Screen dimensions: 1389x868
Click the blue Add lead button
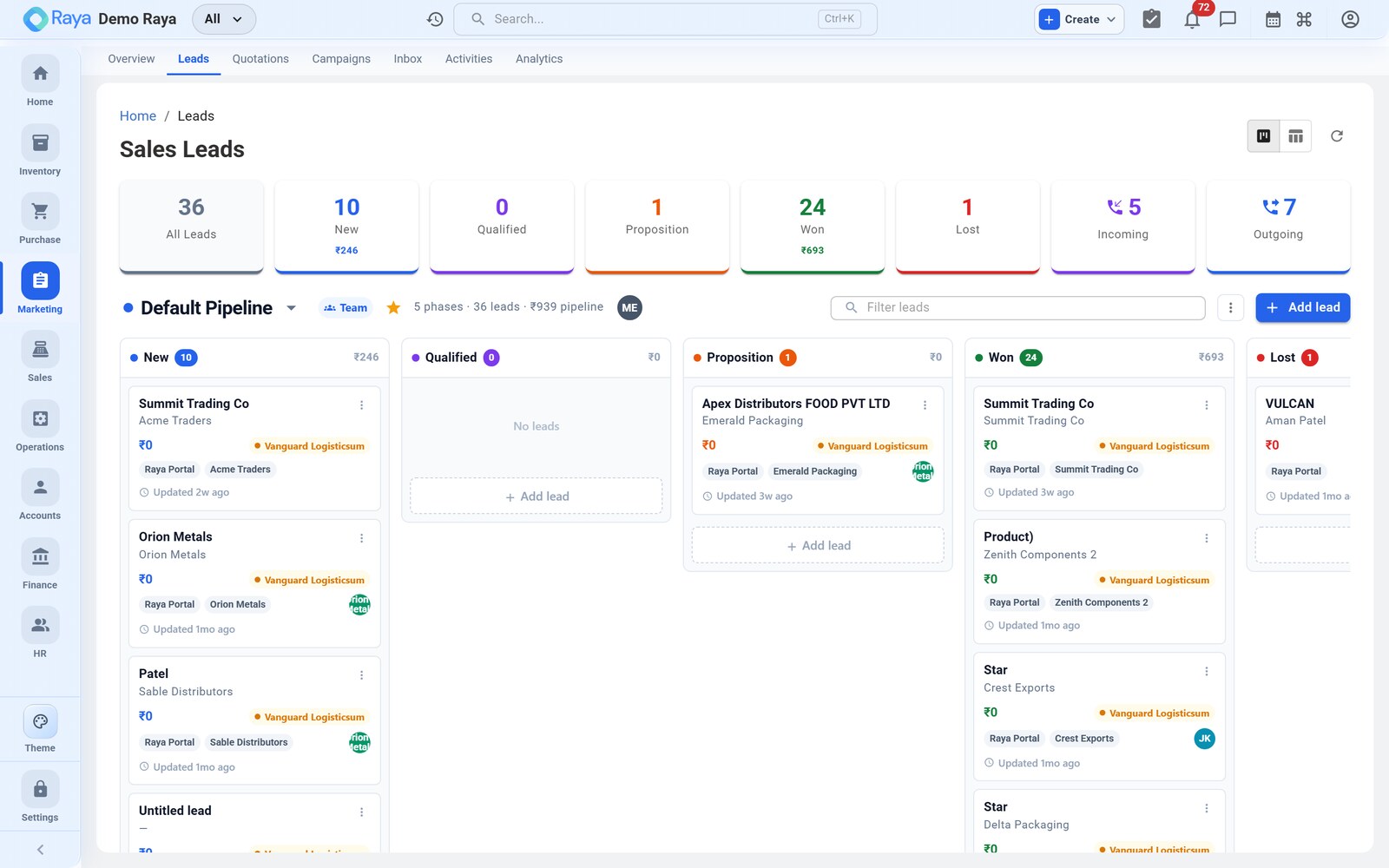[1302, 307]
